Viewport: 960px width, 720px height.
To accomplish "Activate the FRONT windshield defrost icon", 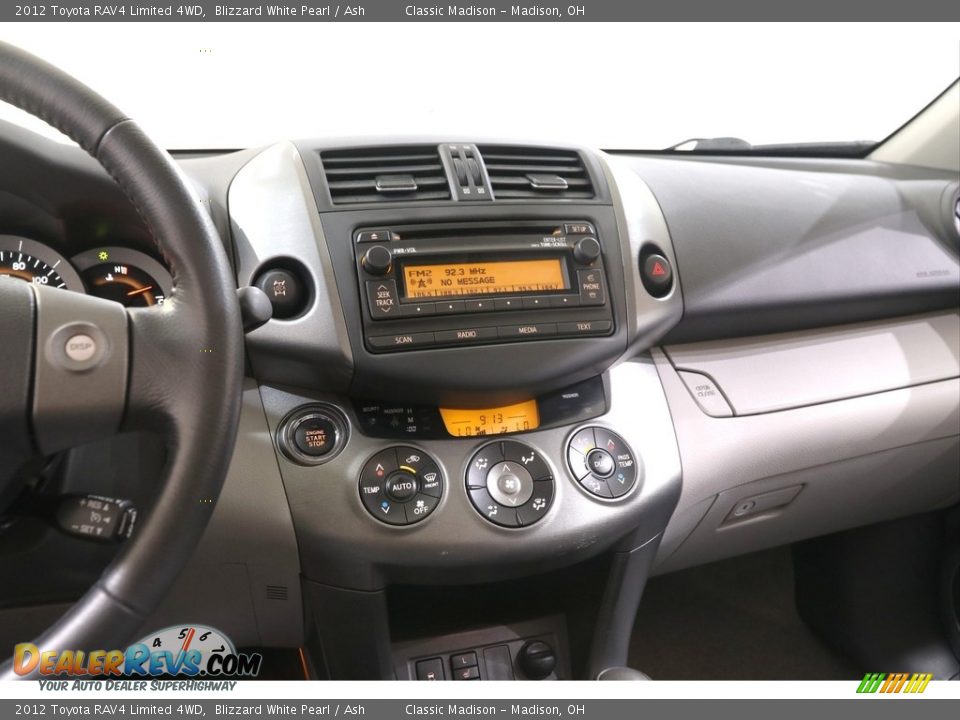I will coord(431,478).
